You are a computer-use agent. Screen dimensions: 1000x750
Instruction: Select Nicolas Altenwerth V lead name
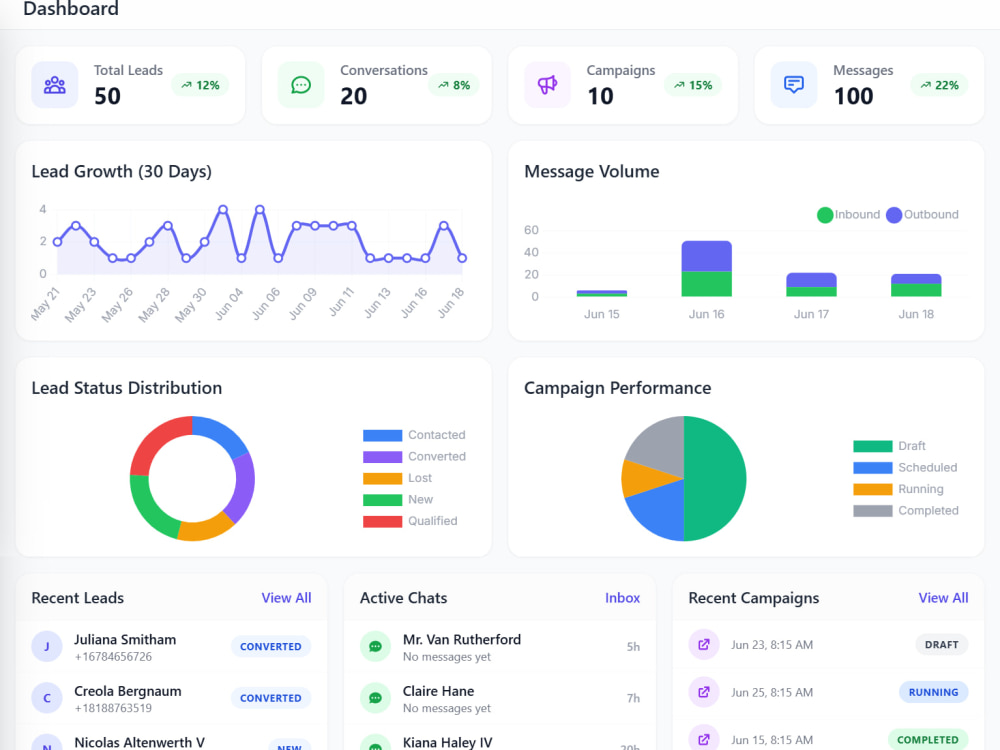(140, 743)
